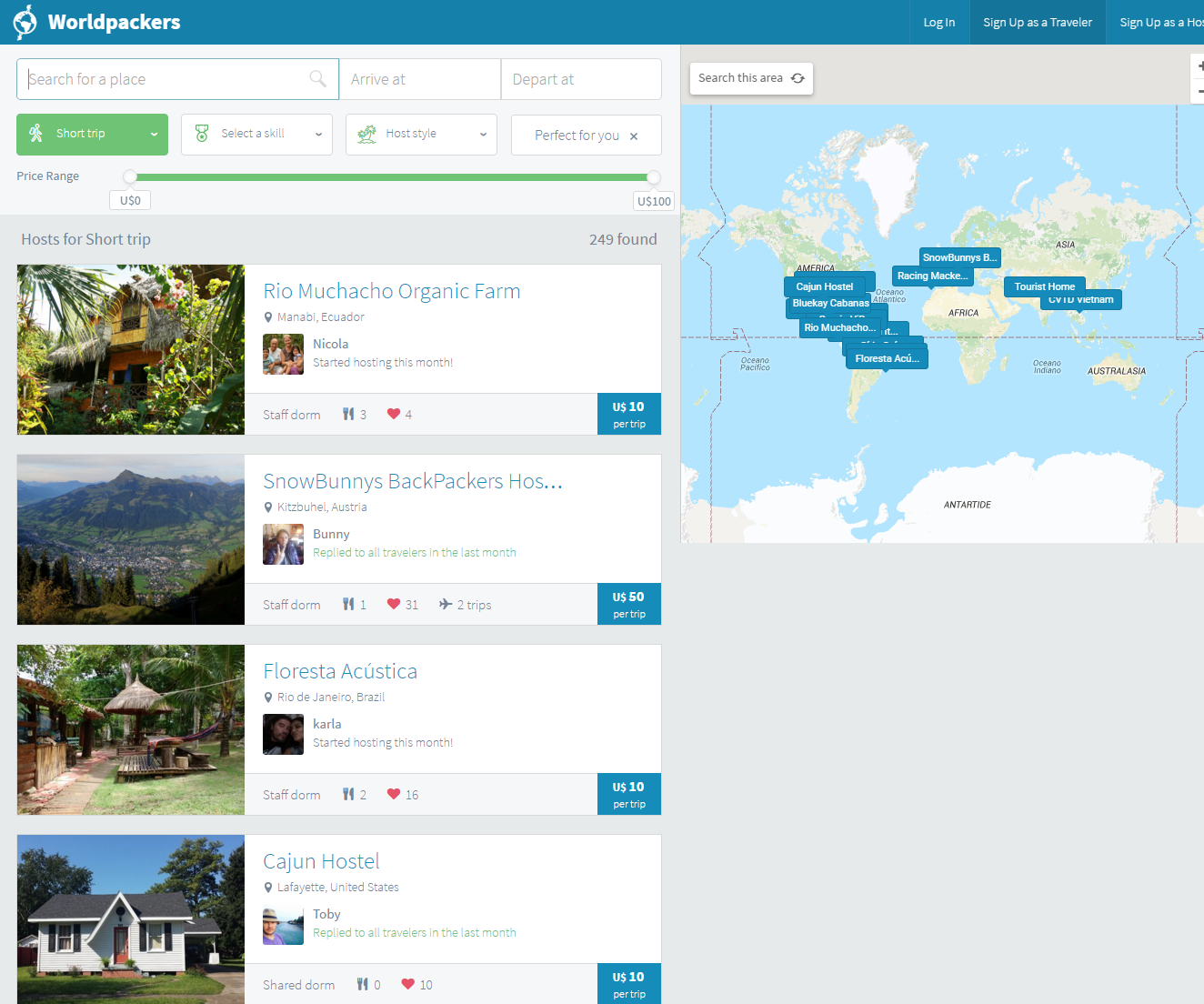The width and height of the screenshot is (1204, 1004).
Task: Click the U$ 50 per trip button
Action: point(629,604)
